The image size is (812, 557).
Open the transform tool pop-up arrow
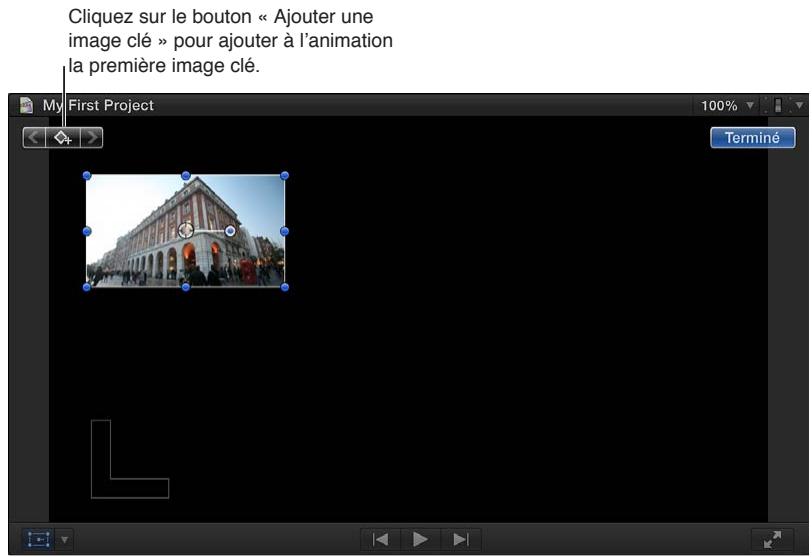tap(64, 540)
